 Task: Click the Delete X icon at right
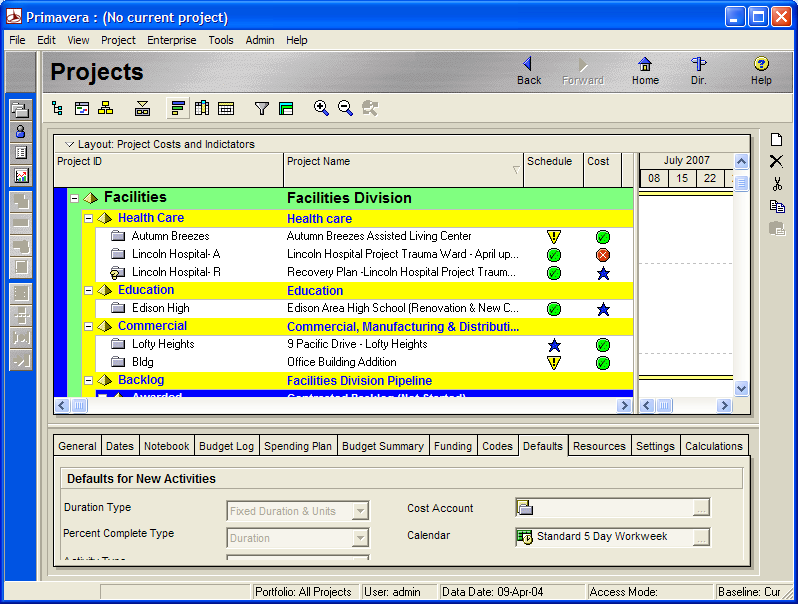click(x=776, y=161)
